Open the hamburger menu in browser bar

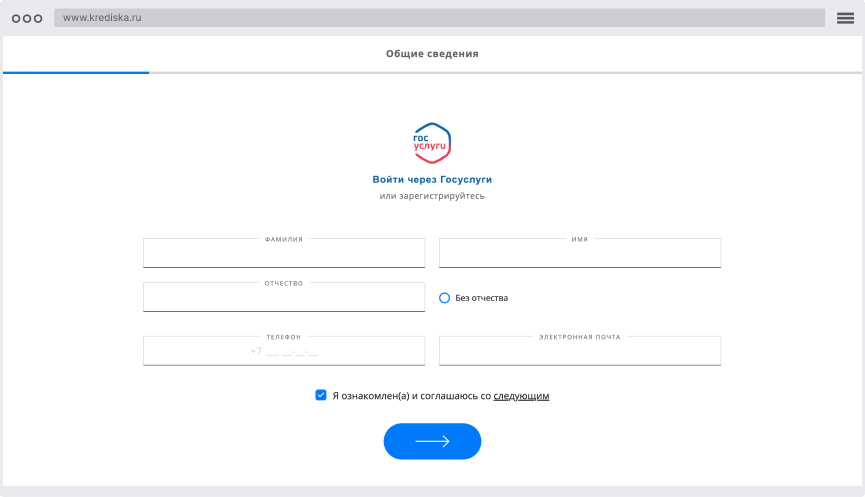845,18
